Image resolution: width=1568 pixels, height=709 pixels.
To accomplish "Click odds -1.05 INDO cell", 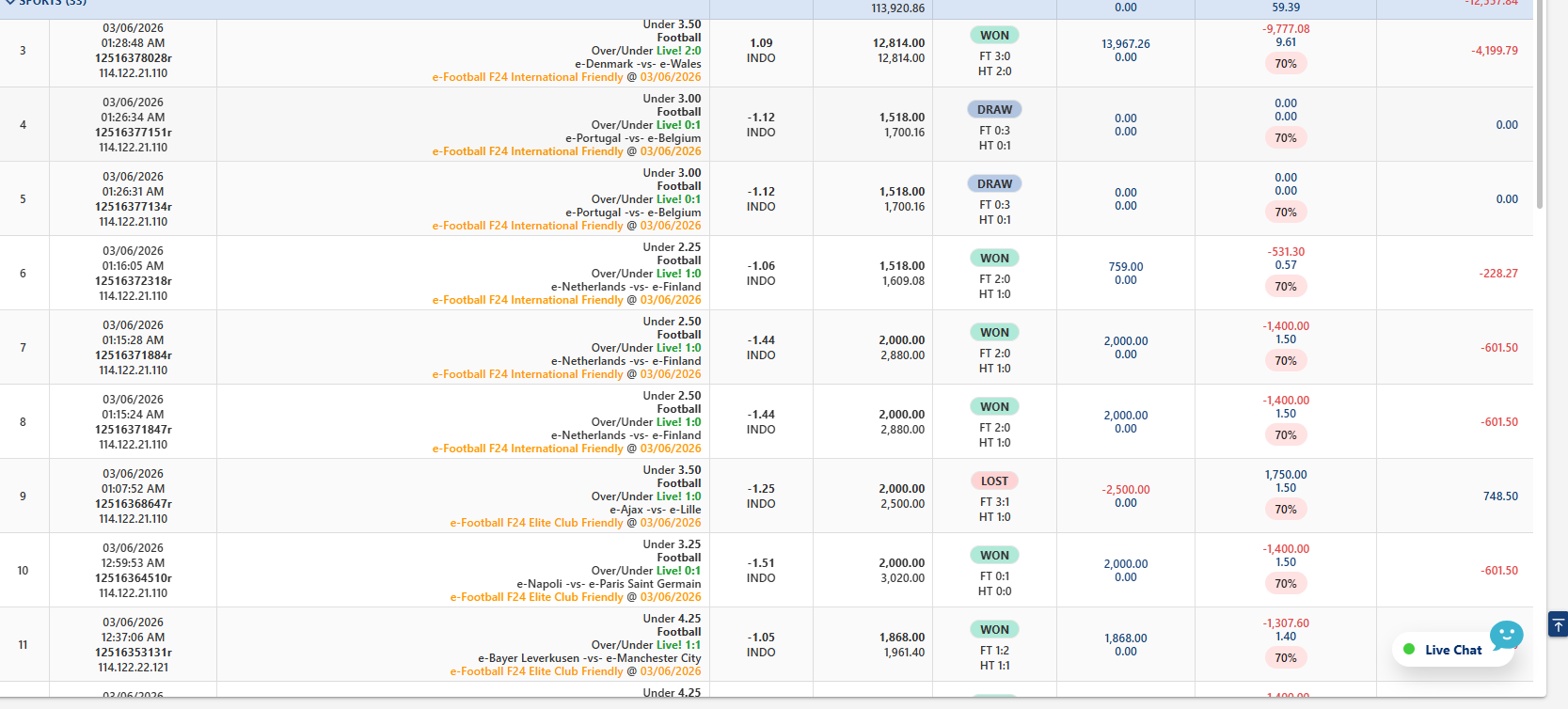I will click(x=761, y=645).
